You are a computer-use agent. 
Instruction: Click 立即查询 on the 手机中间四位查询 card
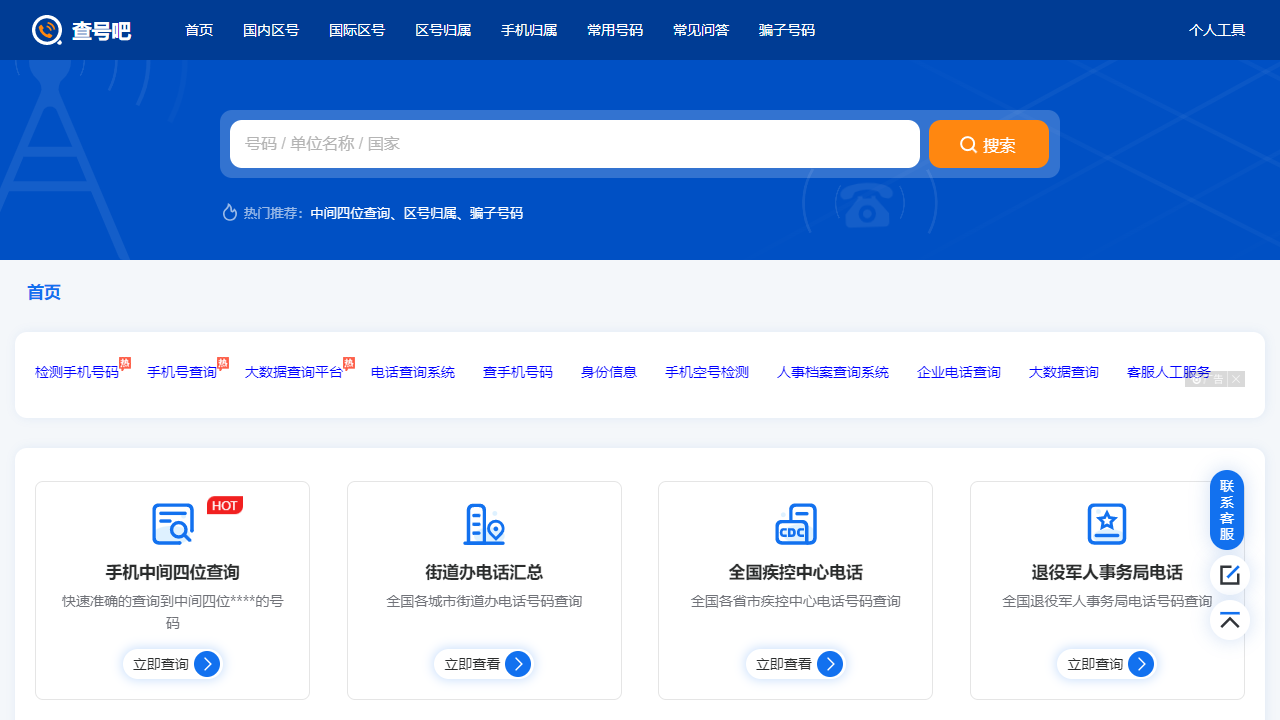point(172,663)
